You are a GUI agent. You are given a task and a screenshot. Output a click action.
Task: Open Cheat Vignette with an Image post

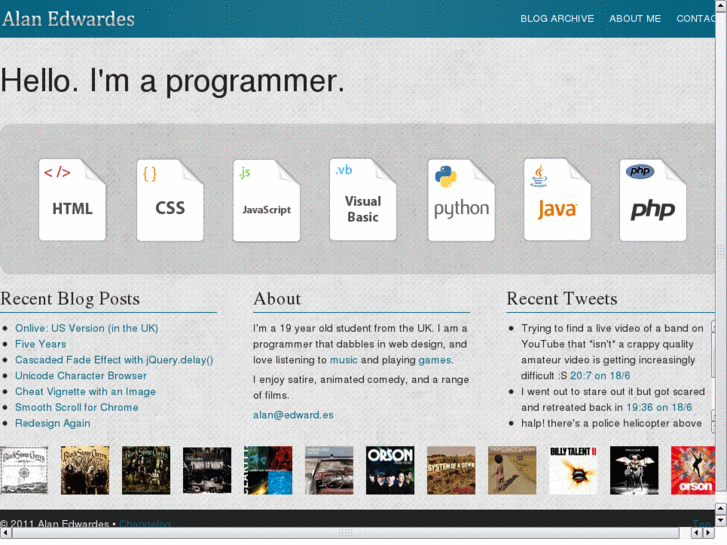click(x=85, y=391)
